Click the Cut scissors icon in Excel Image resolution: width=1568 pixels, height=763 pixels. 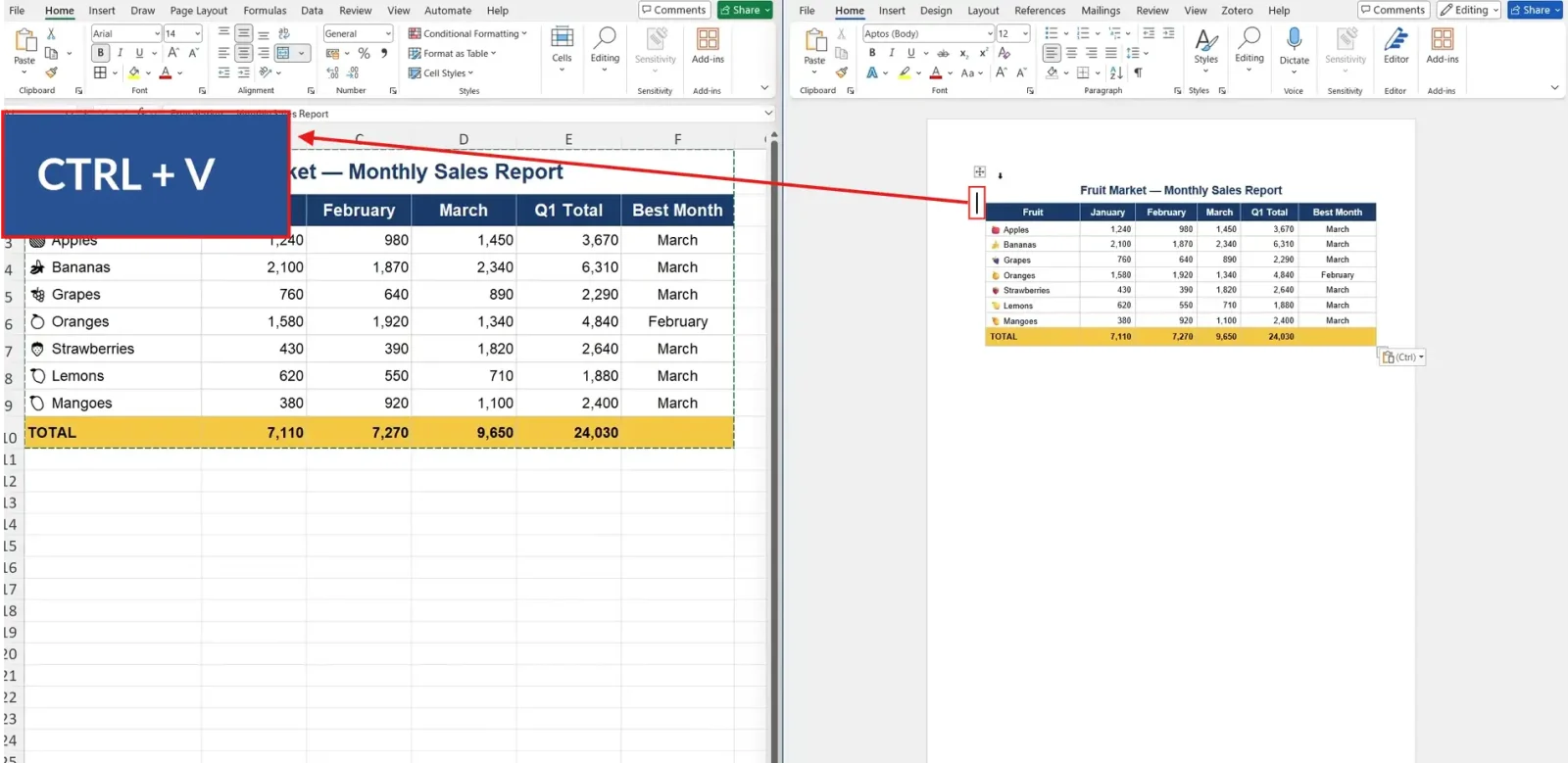coord(52,33)
